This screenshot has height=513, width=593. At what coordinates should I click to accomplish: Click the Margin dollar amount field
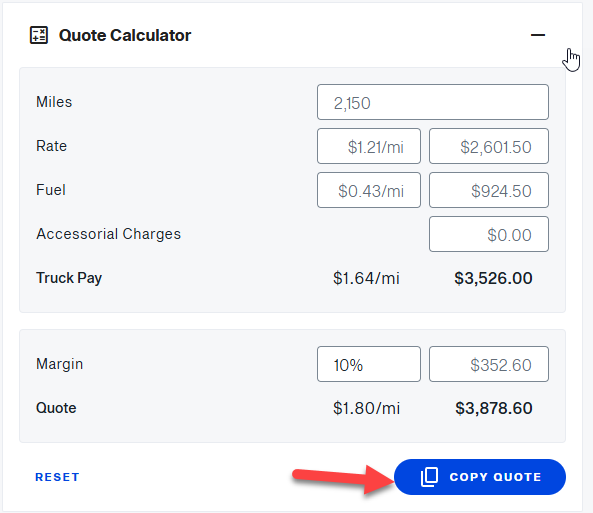click(x=489, y=364)
